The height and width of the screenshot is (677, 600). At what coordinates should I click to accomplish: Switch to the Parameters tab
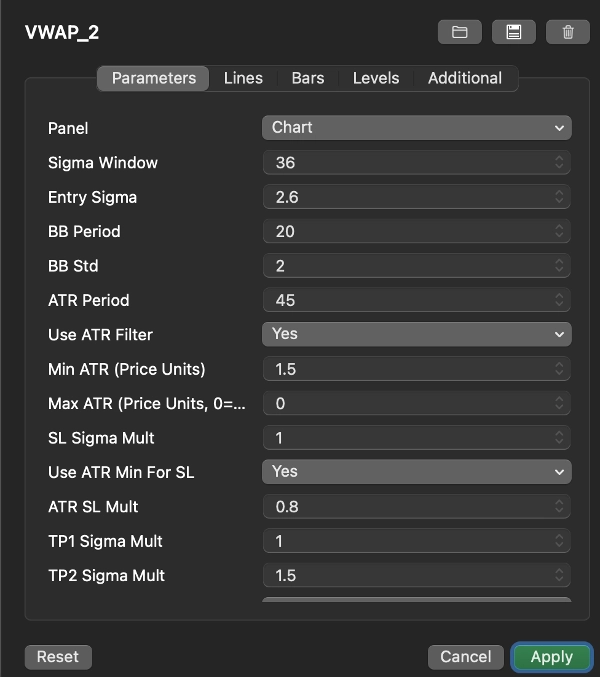[x=154, y=78]
